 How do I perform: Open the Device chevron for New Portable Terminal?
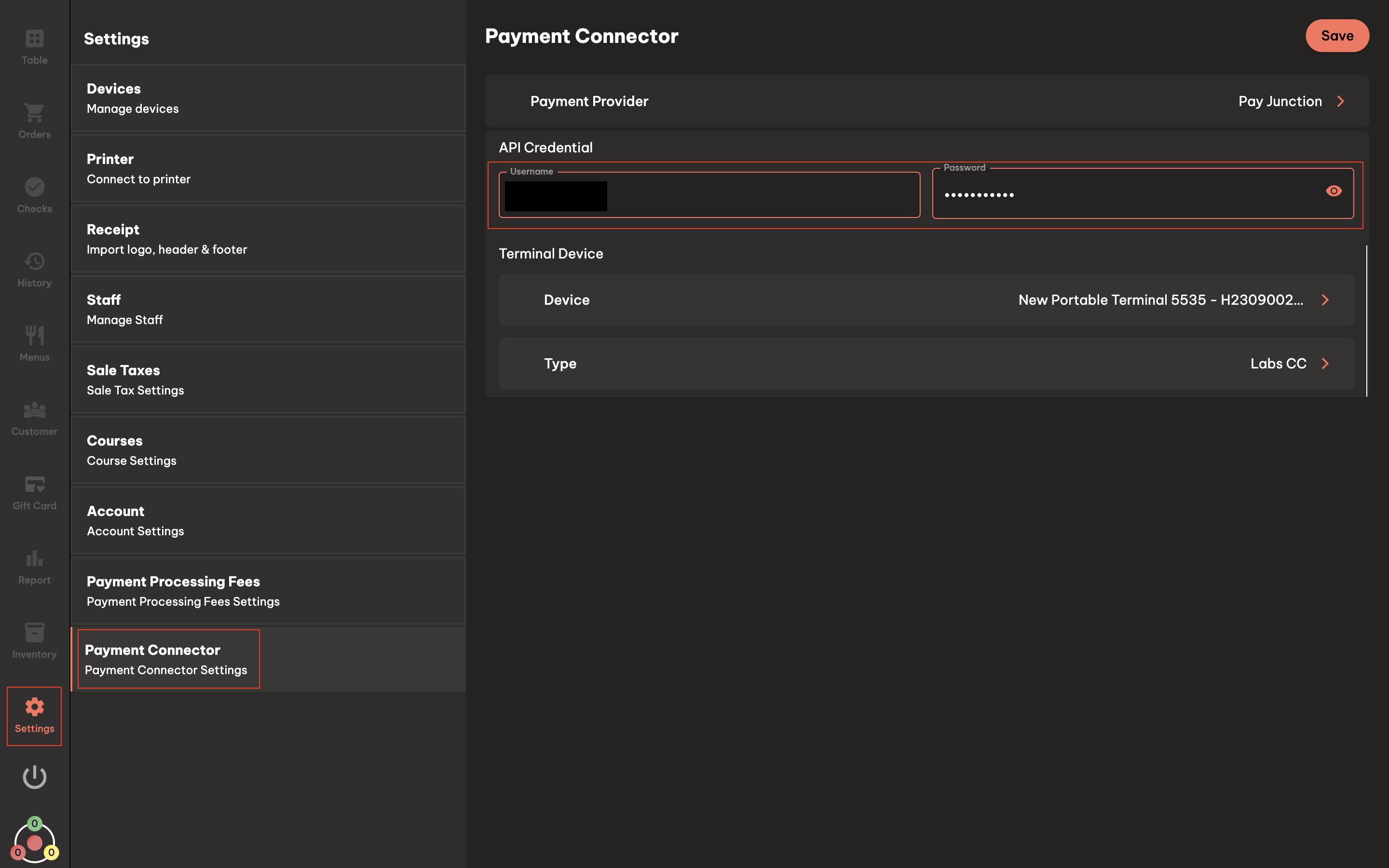[x=1326, y=299]
